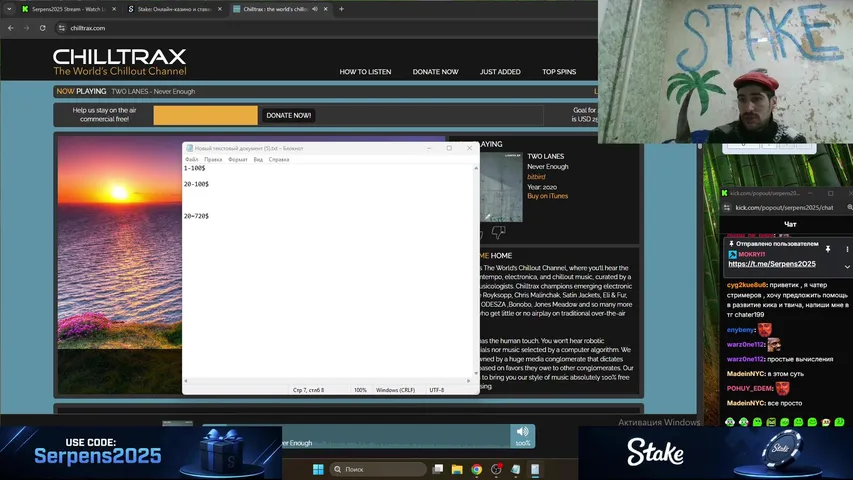Click Notepad horizontal scrollbar left arrow
Image resolution: width=853 pixels, height=480 pixels.
[186, 381]
